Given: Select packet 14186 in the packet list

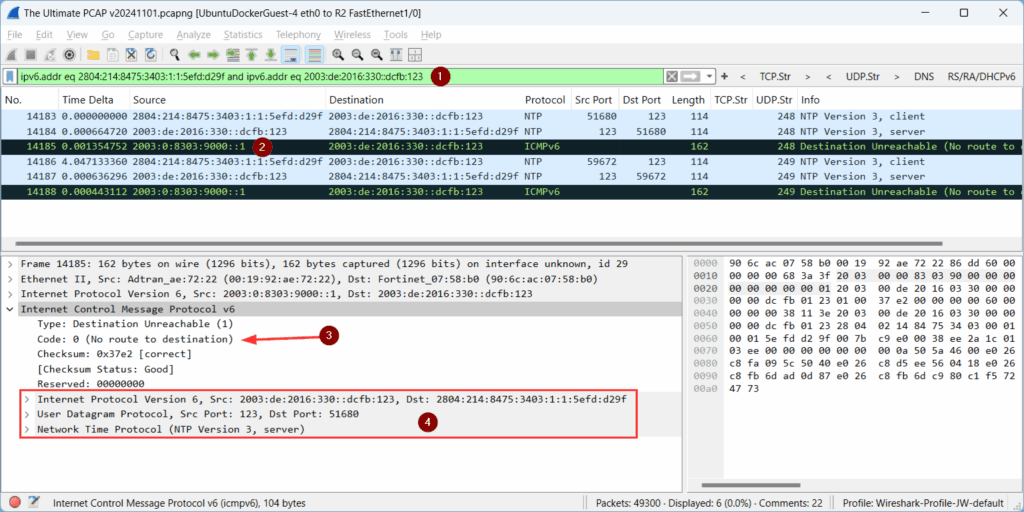Looking at the screenshot, I should tap(512, 161).
